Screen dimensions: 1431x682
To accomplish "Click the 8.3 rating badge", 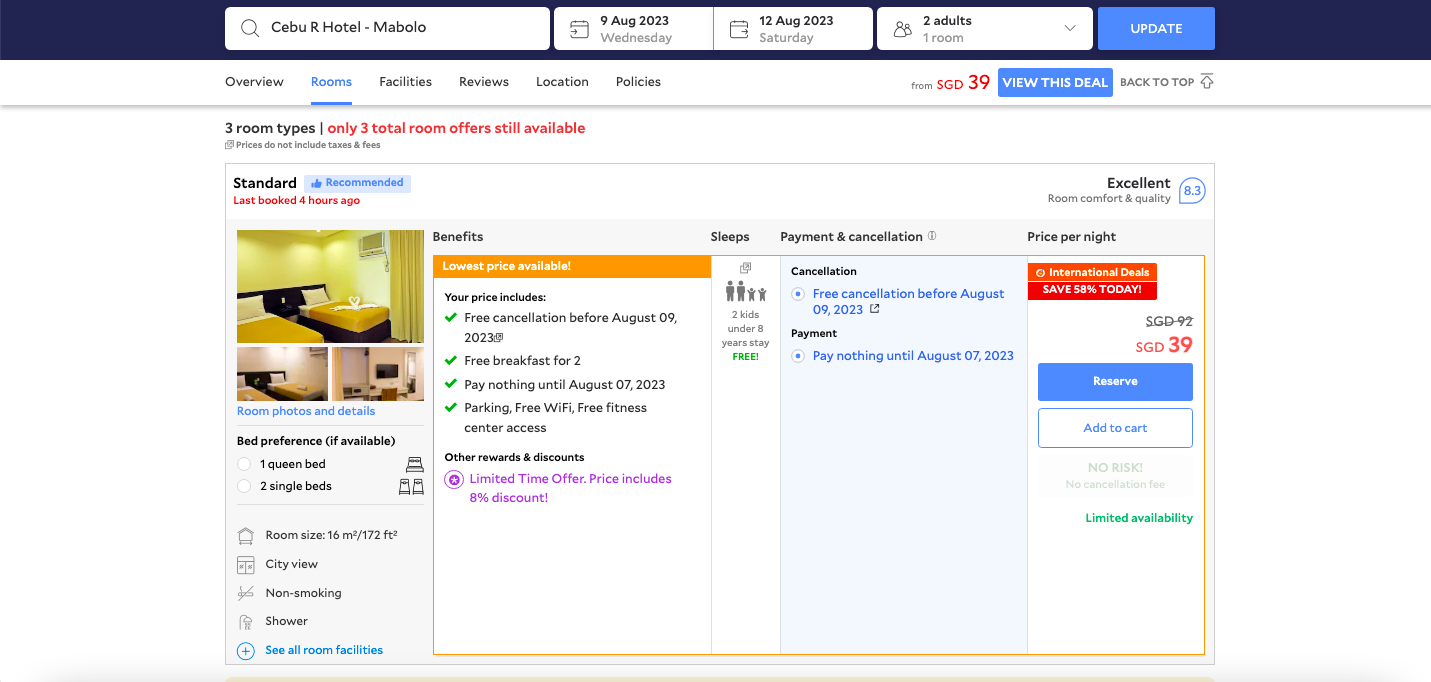I will point(1192,190).
